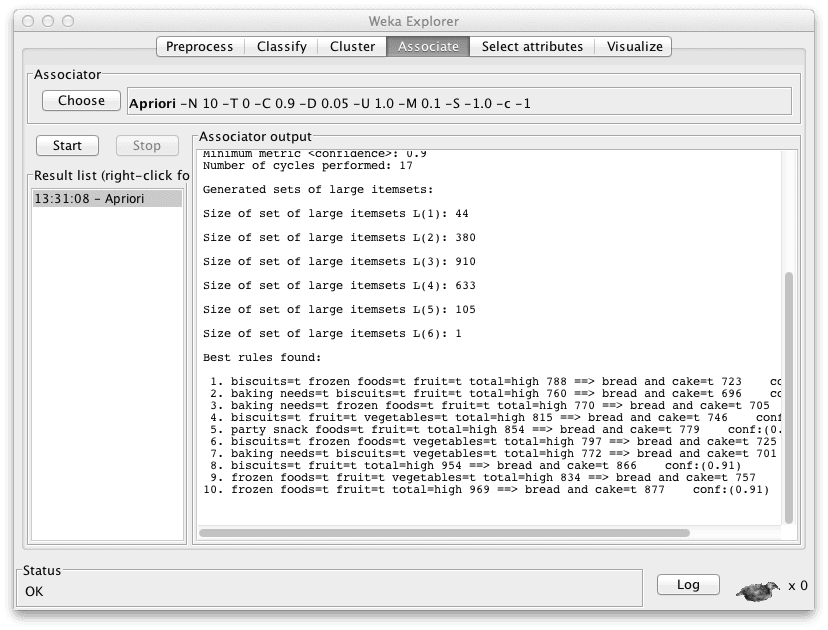Click rule 1 with total=high 788
Viewport: 828px width, 630px height.
pyautogui.click(x=495, y=381)
